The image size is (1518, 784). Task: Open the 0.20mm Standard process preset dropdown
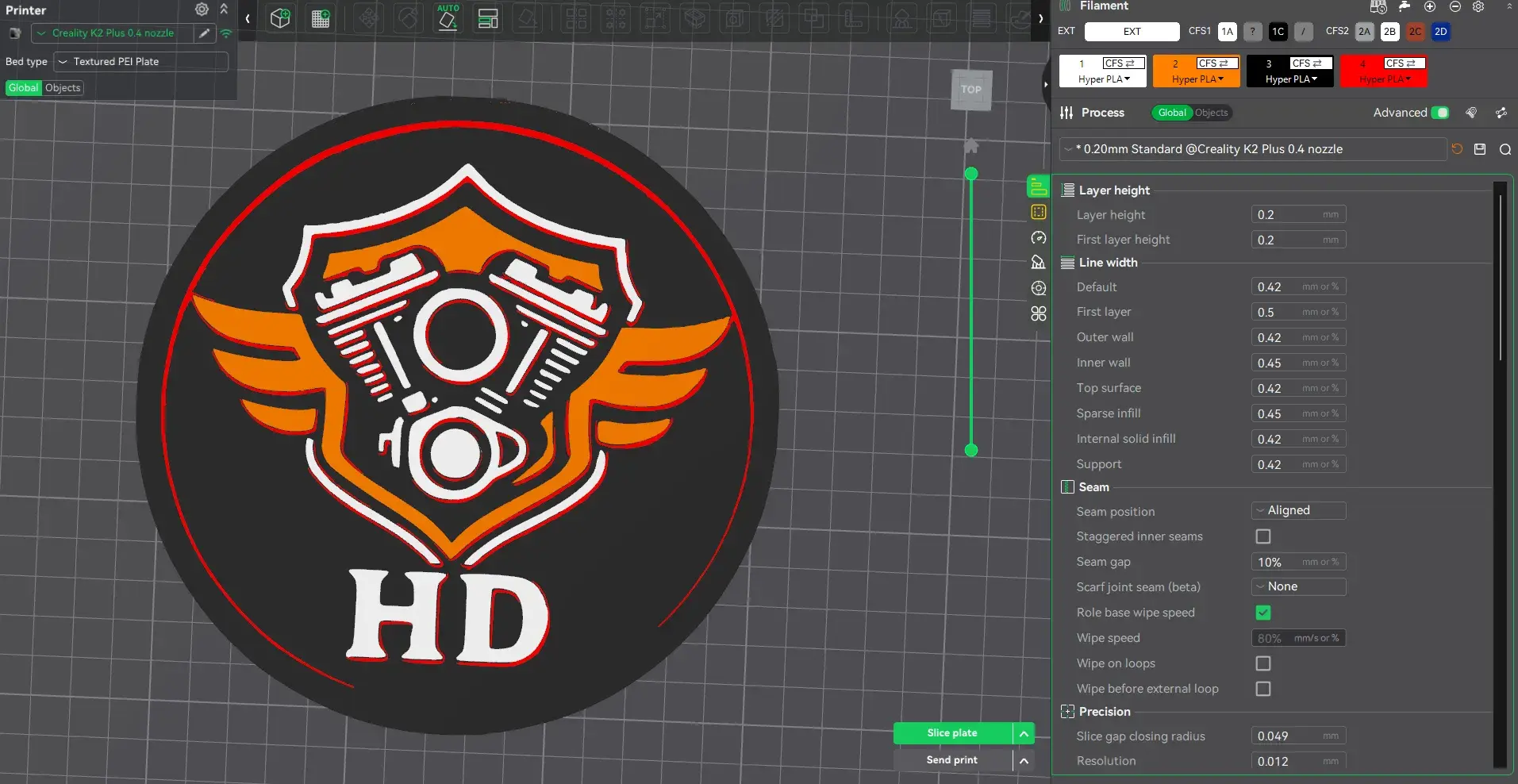[x=1253, y=149]
